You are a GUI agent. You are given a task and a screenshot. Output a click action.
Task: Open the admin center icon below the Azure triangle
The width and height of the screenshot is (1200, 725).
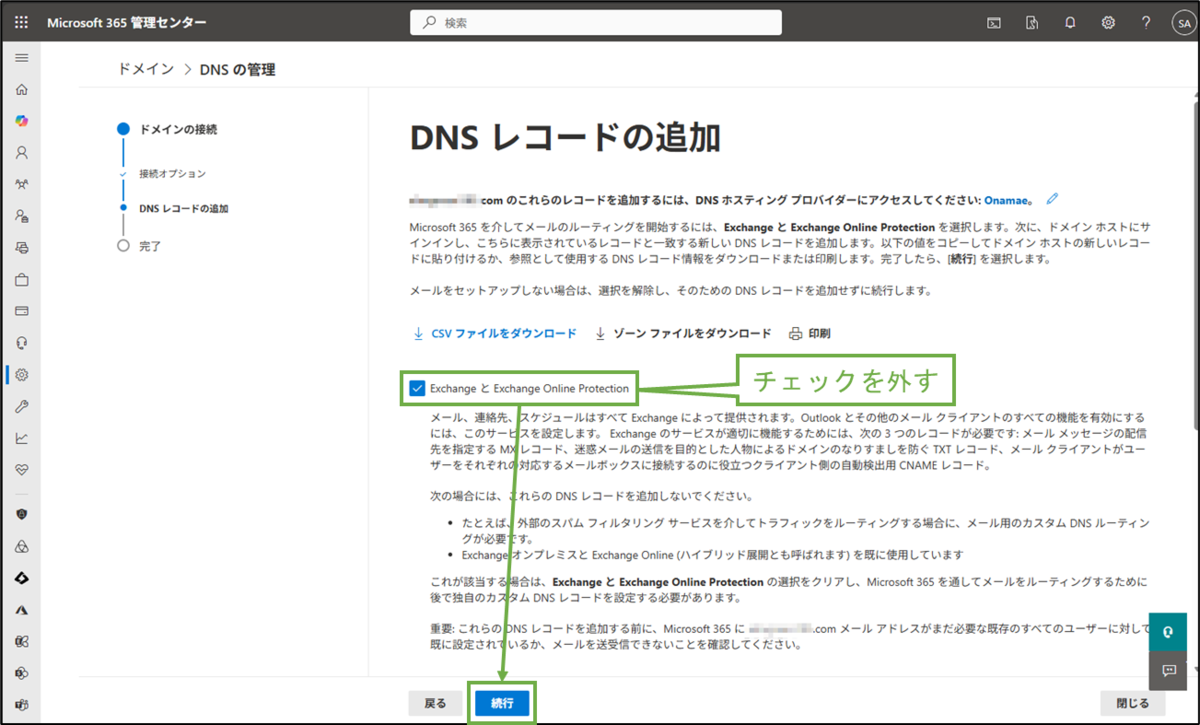pyautogui.click(x=21, y=641)
